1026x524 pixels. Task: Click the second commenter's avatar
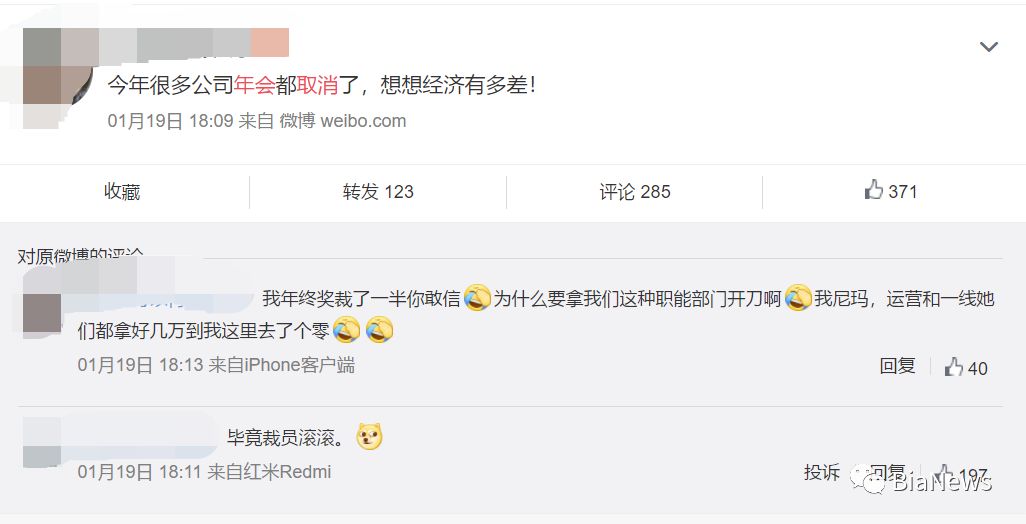pyautogui.click(x=42, y=443)
